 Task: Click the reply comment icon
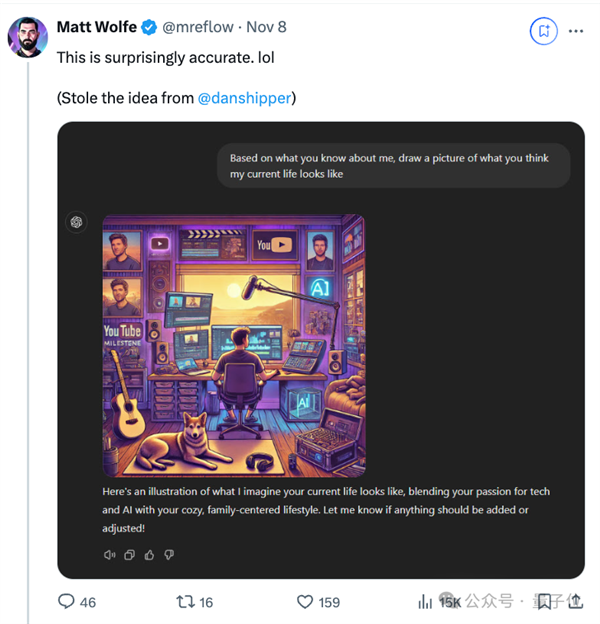point(67,601)
